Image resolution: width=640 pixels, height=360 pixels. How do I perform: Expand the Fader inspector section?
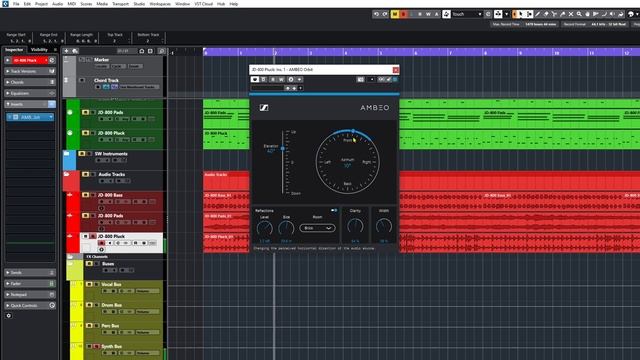point(29,284)
